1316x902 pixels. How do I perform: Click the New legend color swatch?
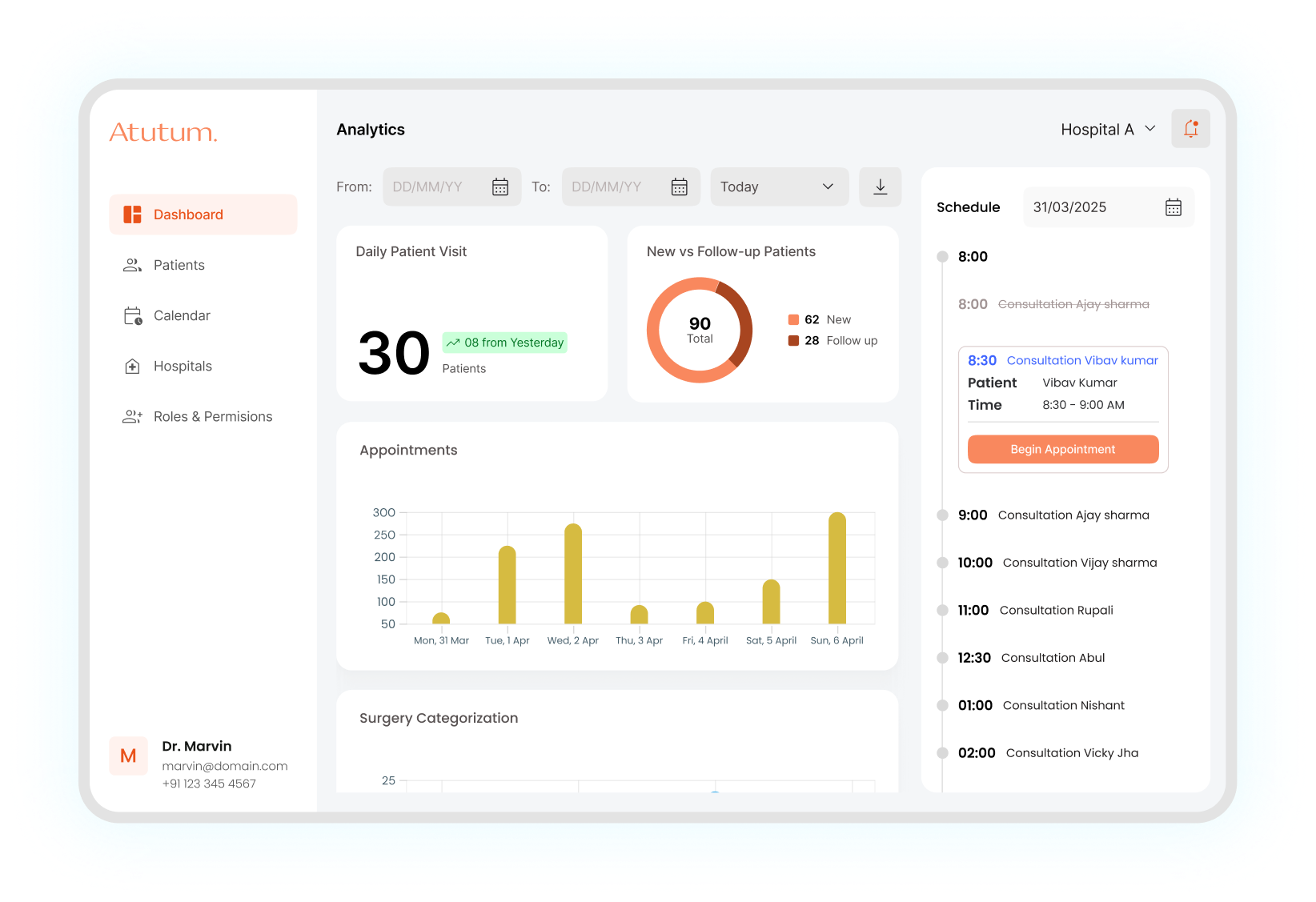coord(795,319)
